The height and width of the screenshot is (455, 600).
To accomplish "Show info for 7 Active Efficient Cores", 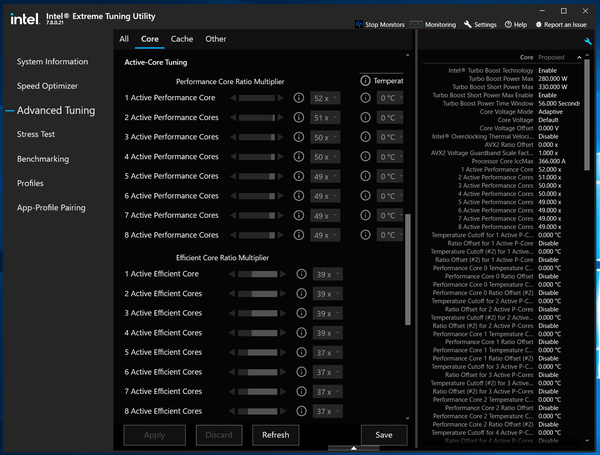I will click(302, 391).
